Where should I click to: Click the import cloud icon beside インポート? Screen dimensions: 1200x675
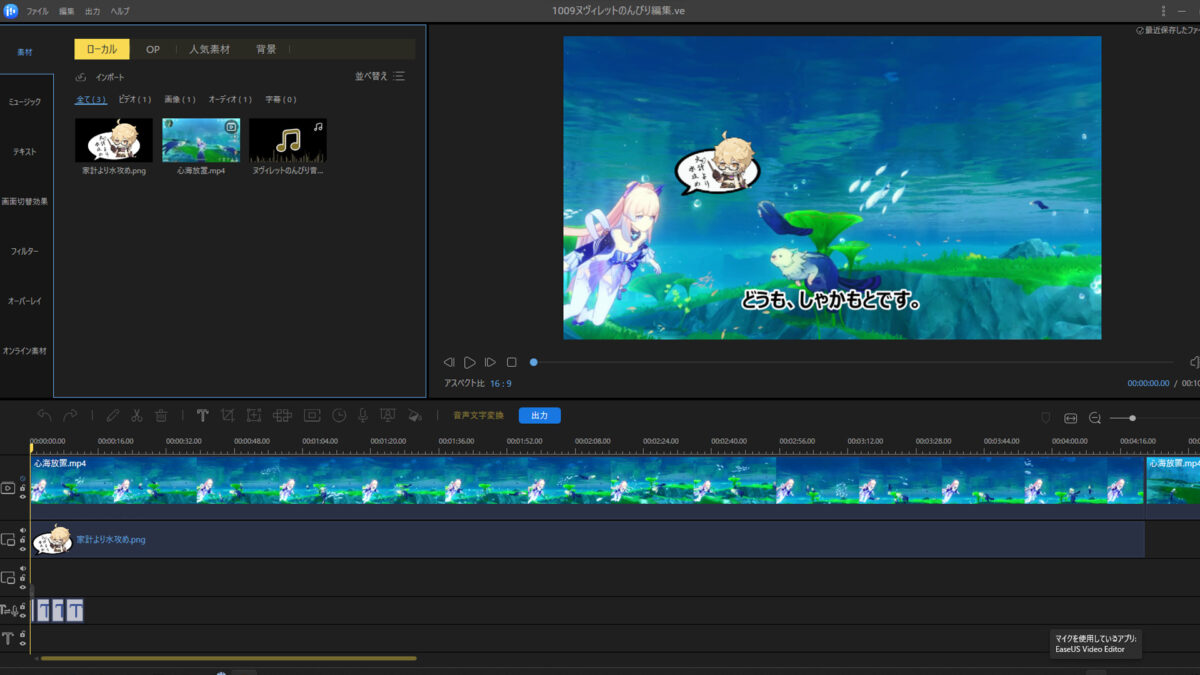82,77
